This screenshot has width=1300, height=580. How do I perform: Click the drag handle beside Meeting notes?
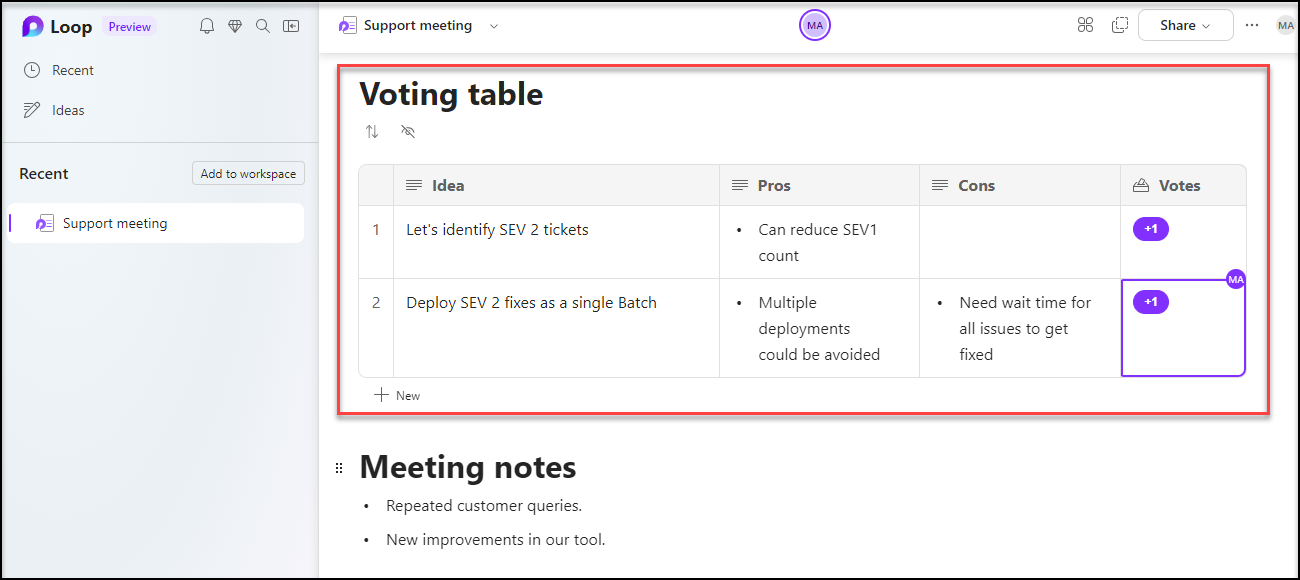tap(339, 468)
